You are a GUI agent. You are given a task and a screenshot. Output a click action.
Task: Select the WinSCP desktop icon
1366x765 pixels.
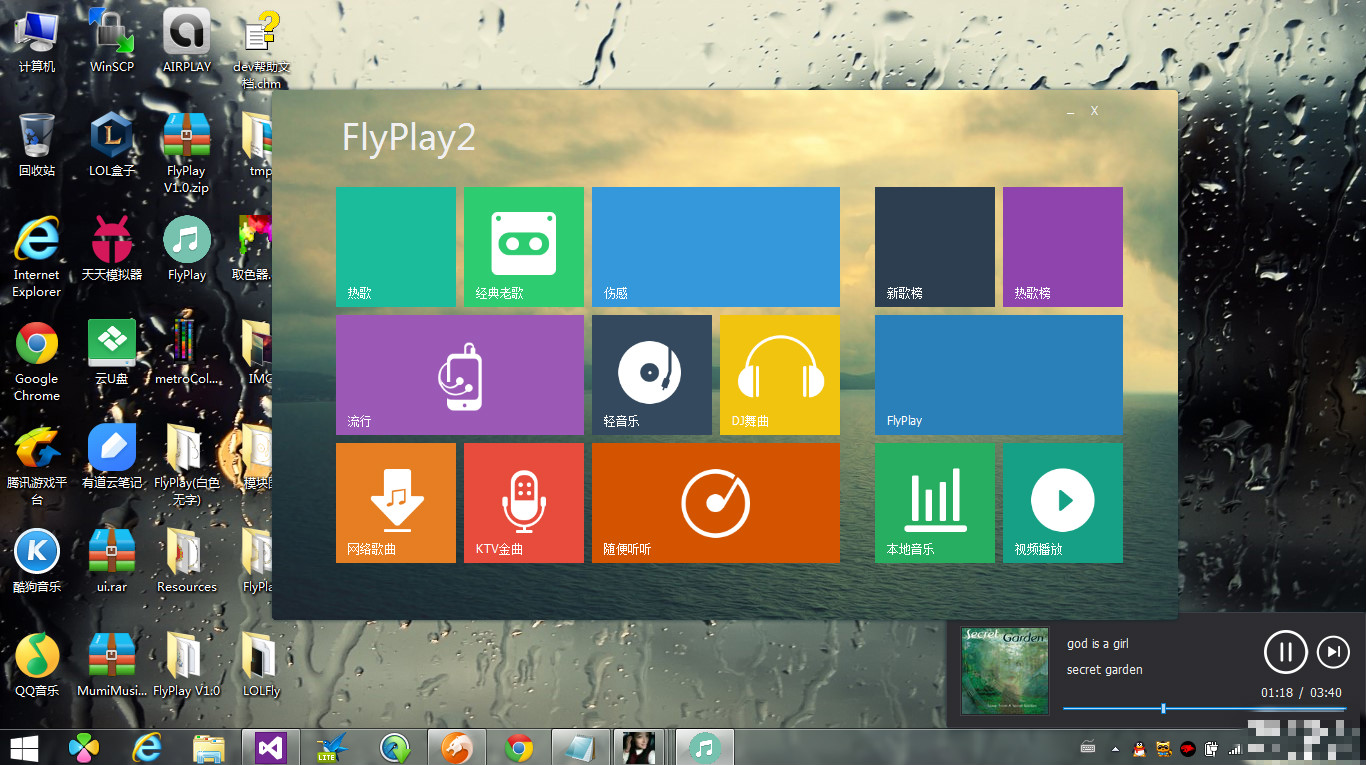coord(112,42)
